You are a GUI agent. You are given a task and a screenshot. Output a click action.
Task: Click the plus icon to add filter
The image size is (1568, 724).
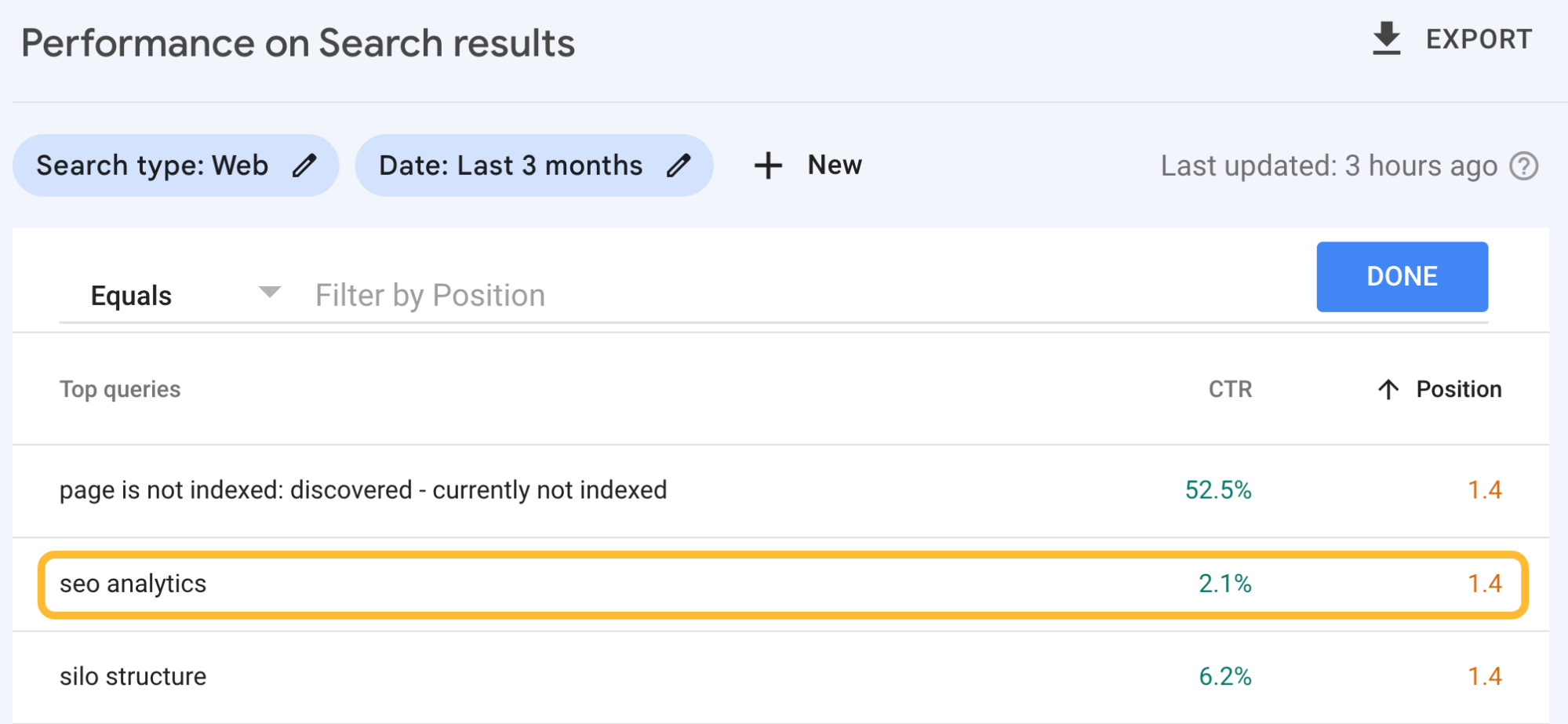pyautogui.click(x=768, y=166)
